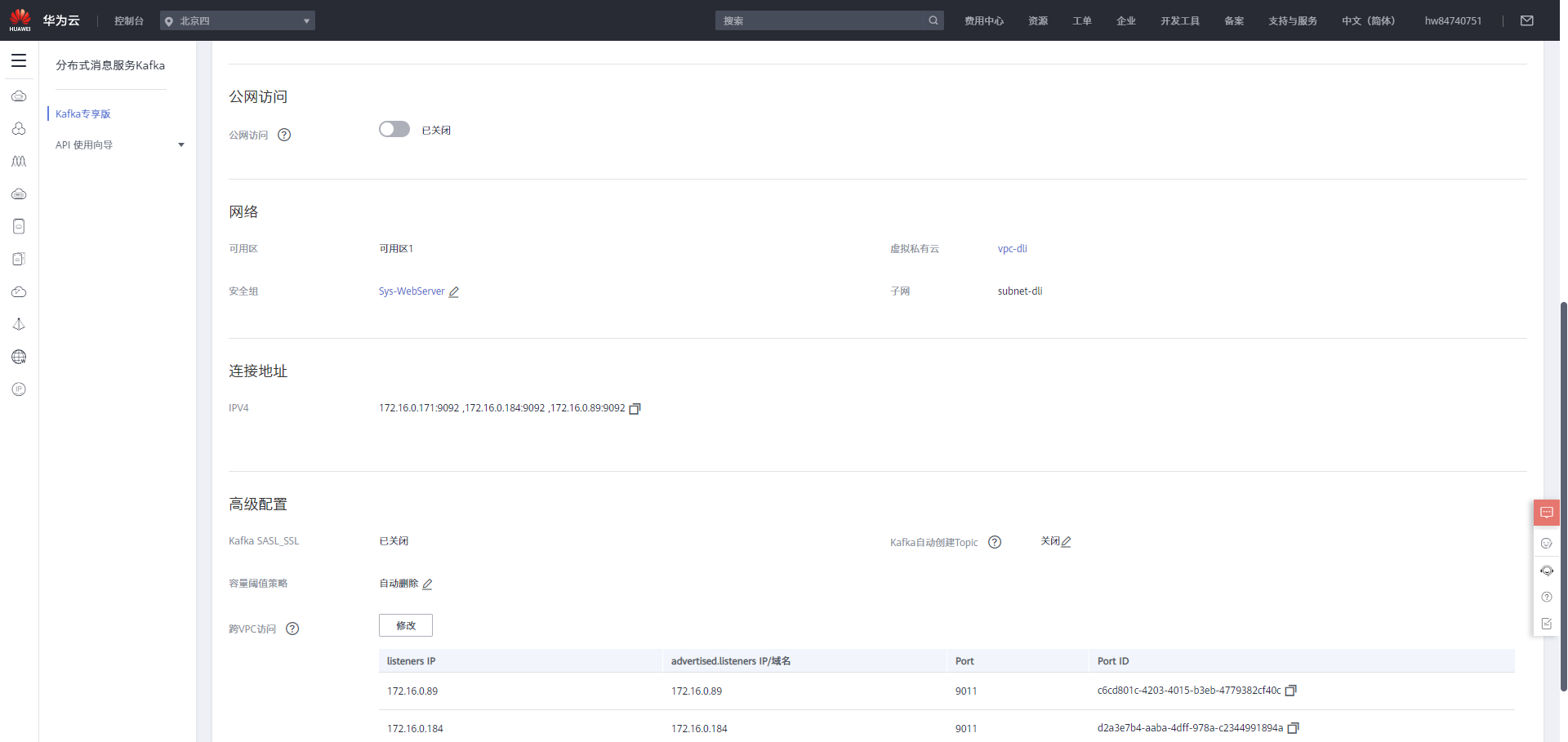Copy Port ID c6cd801c-4203-4015-b3eb-4779382cf40c

(x=1290, y=691)
